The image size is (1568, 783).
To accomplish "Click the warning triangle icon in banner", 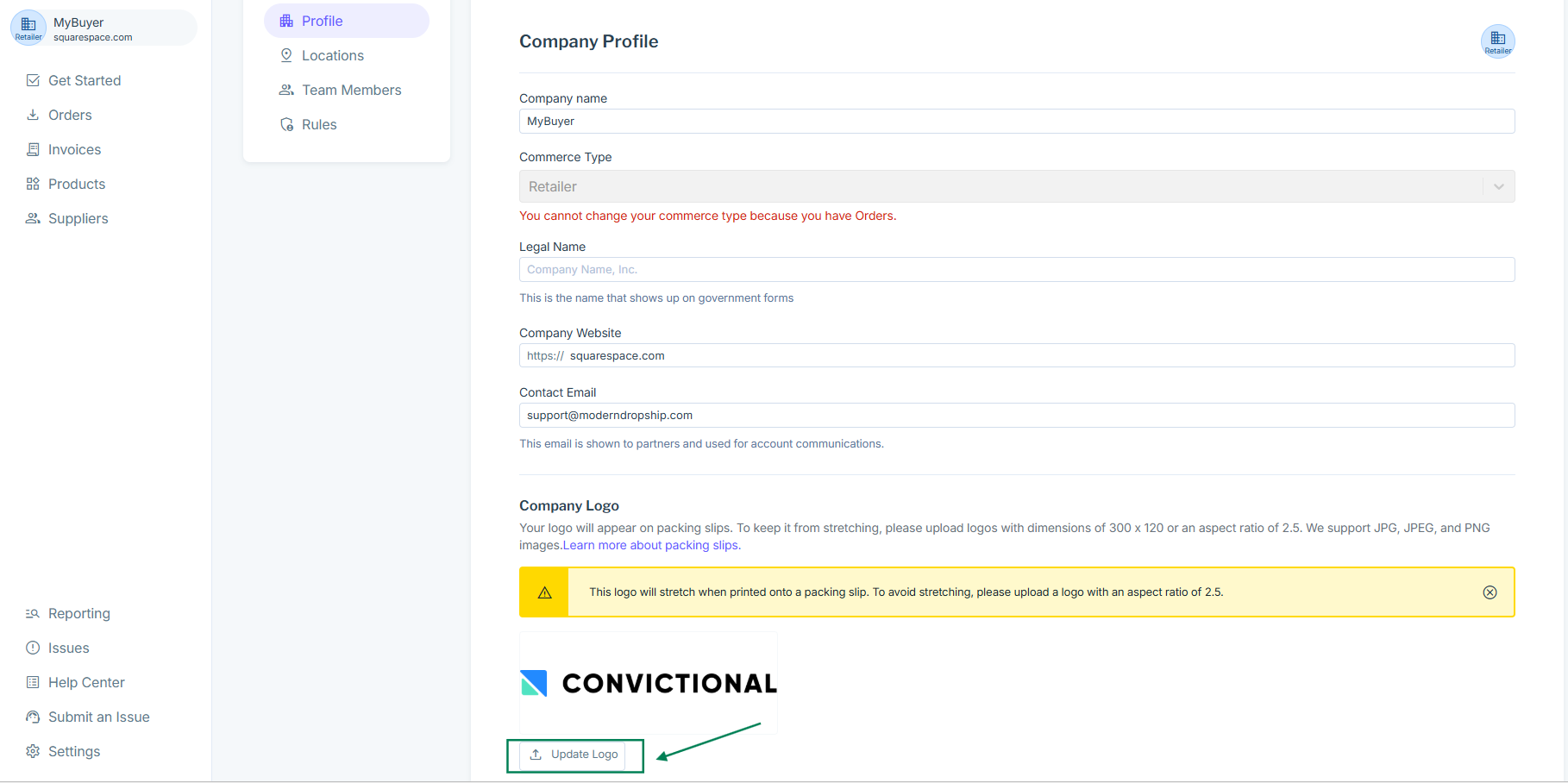I will 544,592.
